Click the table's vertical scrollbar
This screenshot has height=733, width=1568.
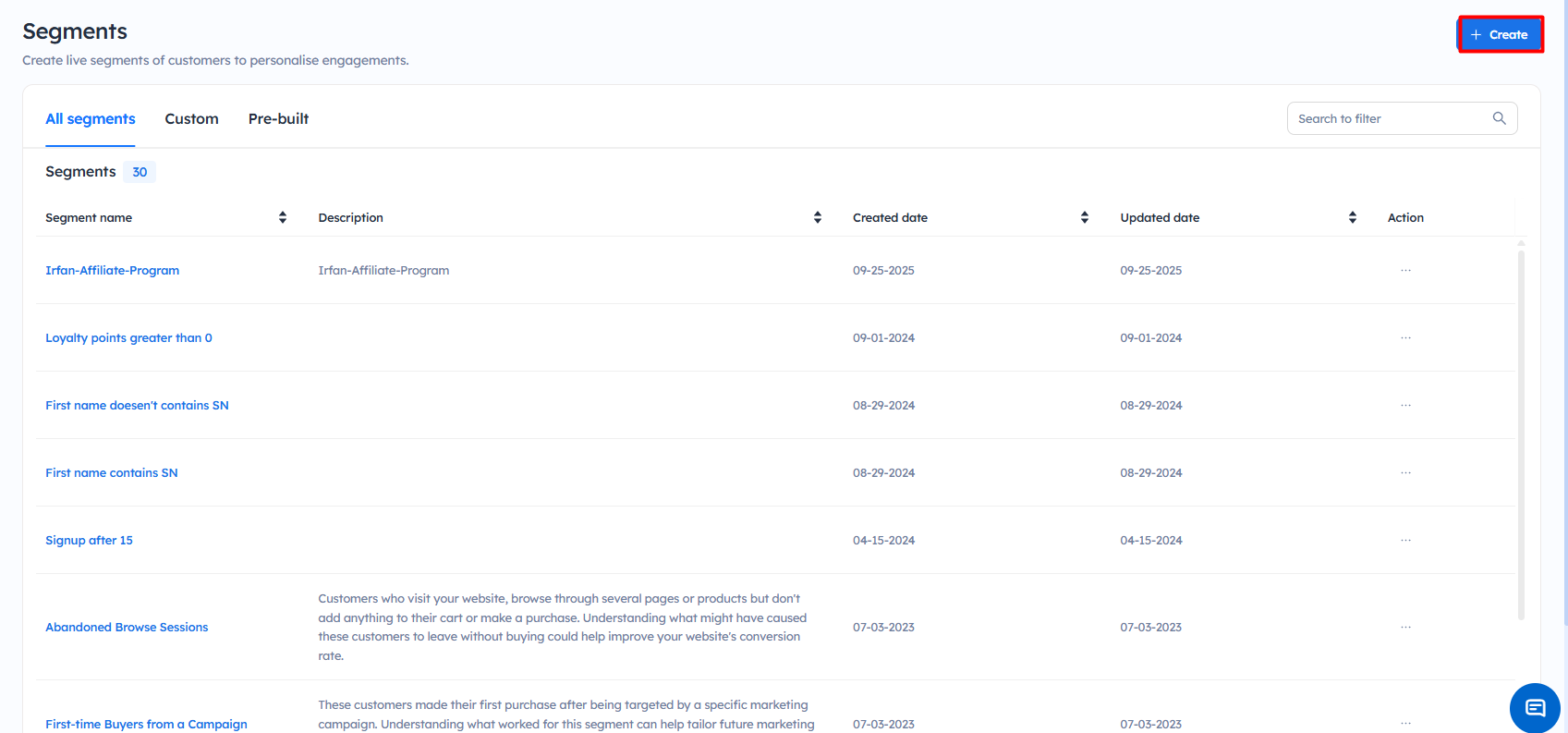[1521, 434]
